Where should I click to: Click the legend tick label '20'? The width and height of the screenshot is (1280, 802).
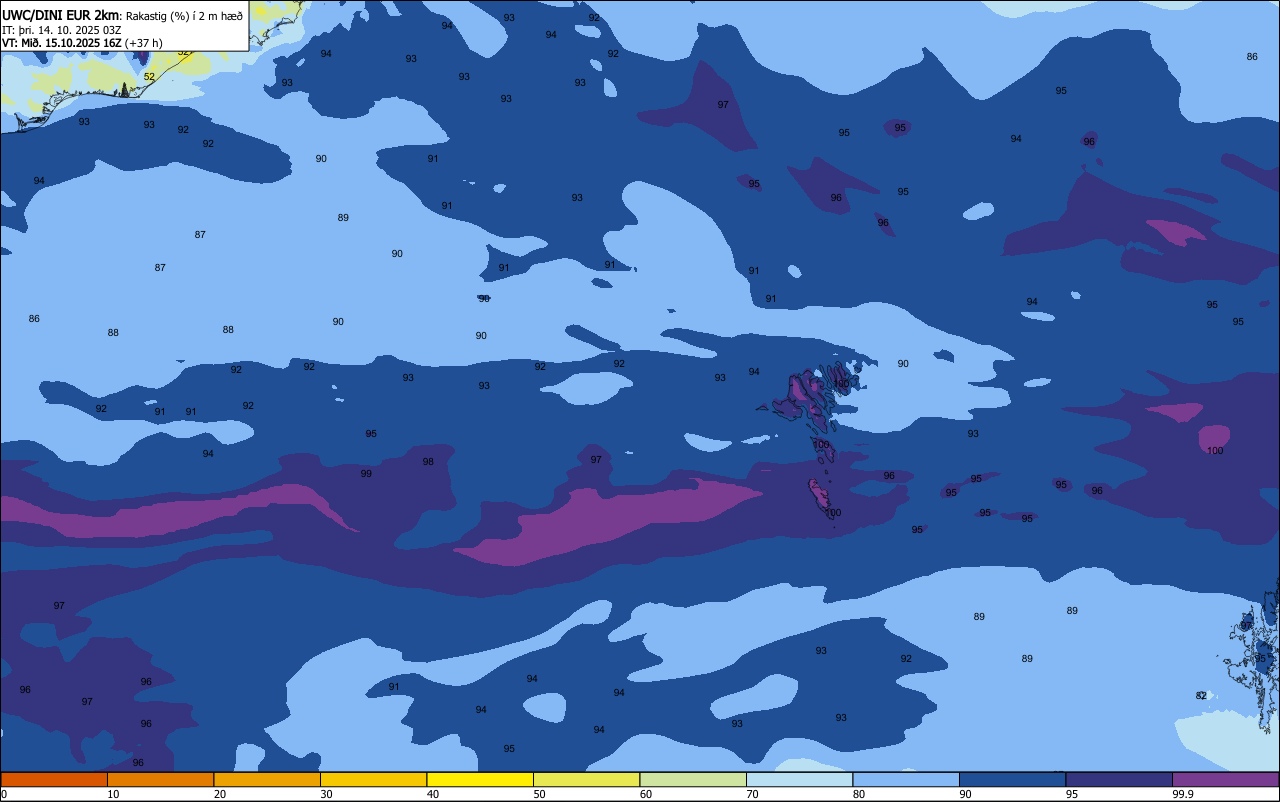click(x=220, y=794)
